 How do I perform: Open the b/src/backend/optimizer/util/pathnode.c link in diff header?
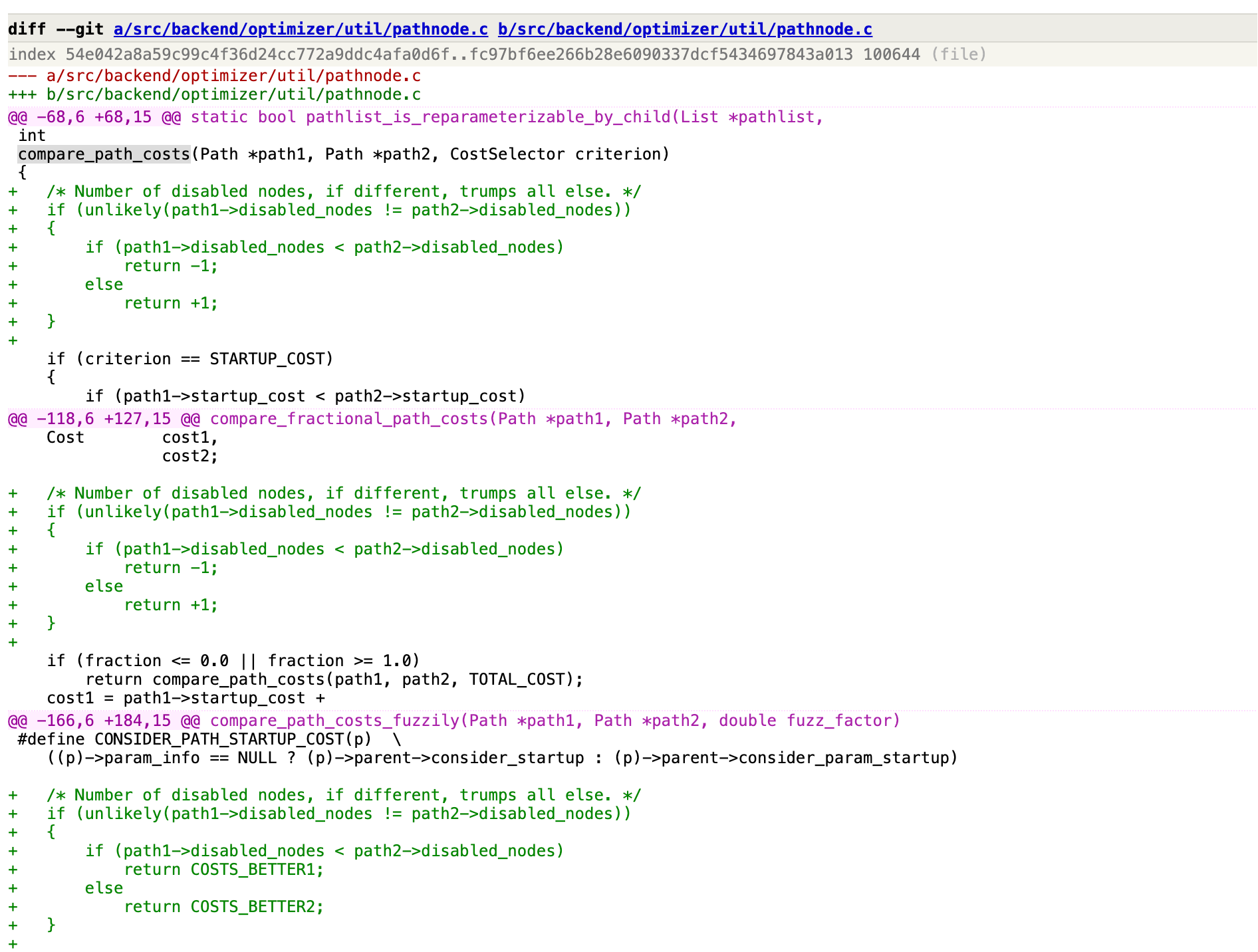(685, 29)
